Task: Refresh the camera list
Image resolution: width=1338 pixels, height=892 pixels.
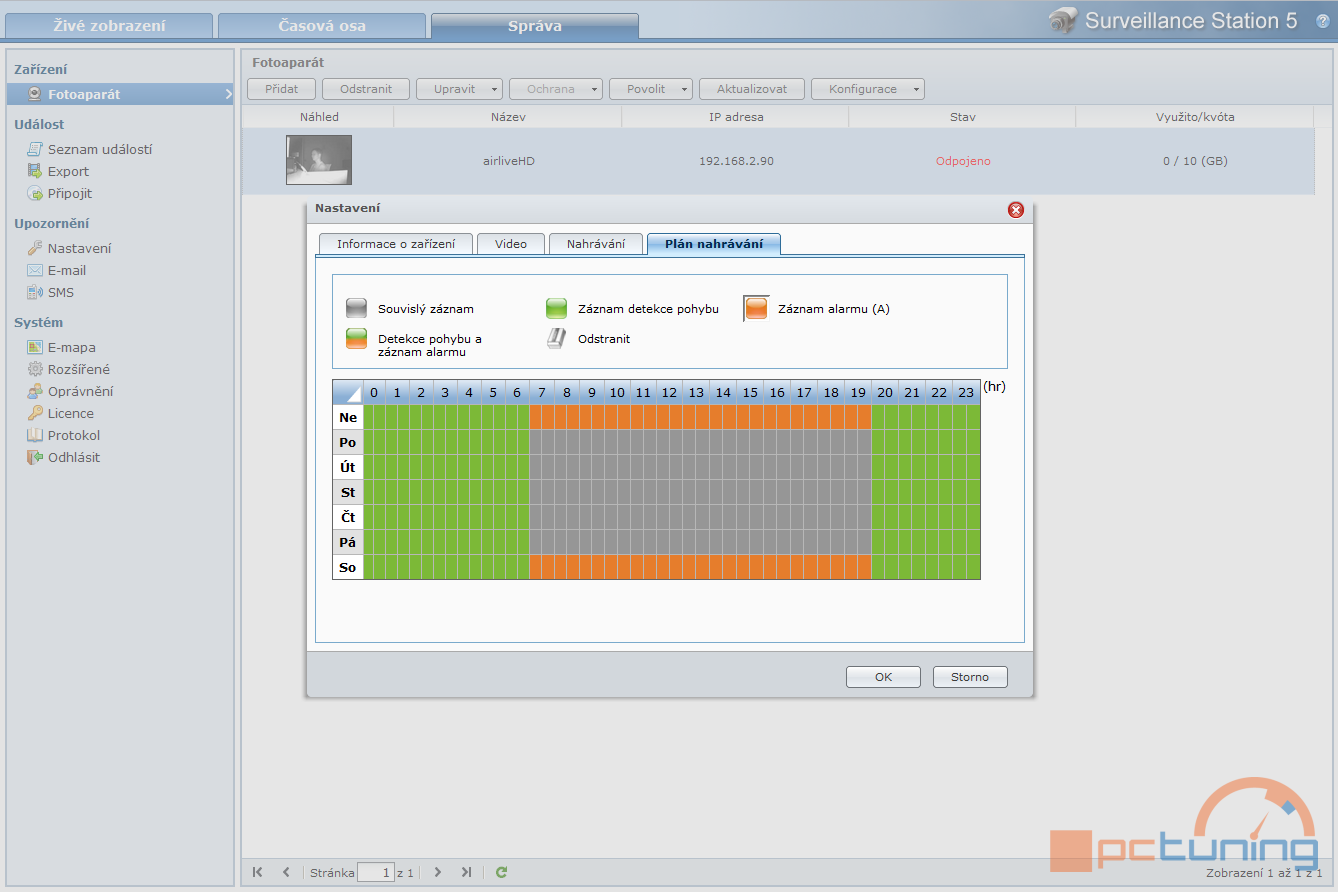Action: pyautogui.click(x=502, y=872)
